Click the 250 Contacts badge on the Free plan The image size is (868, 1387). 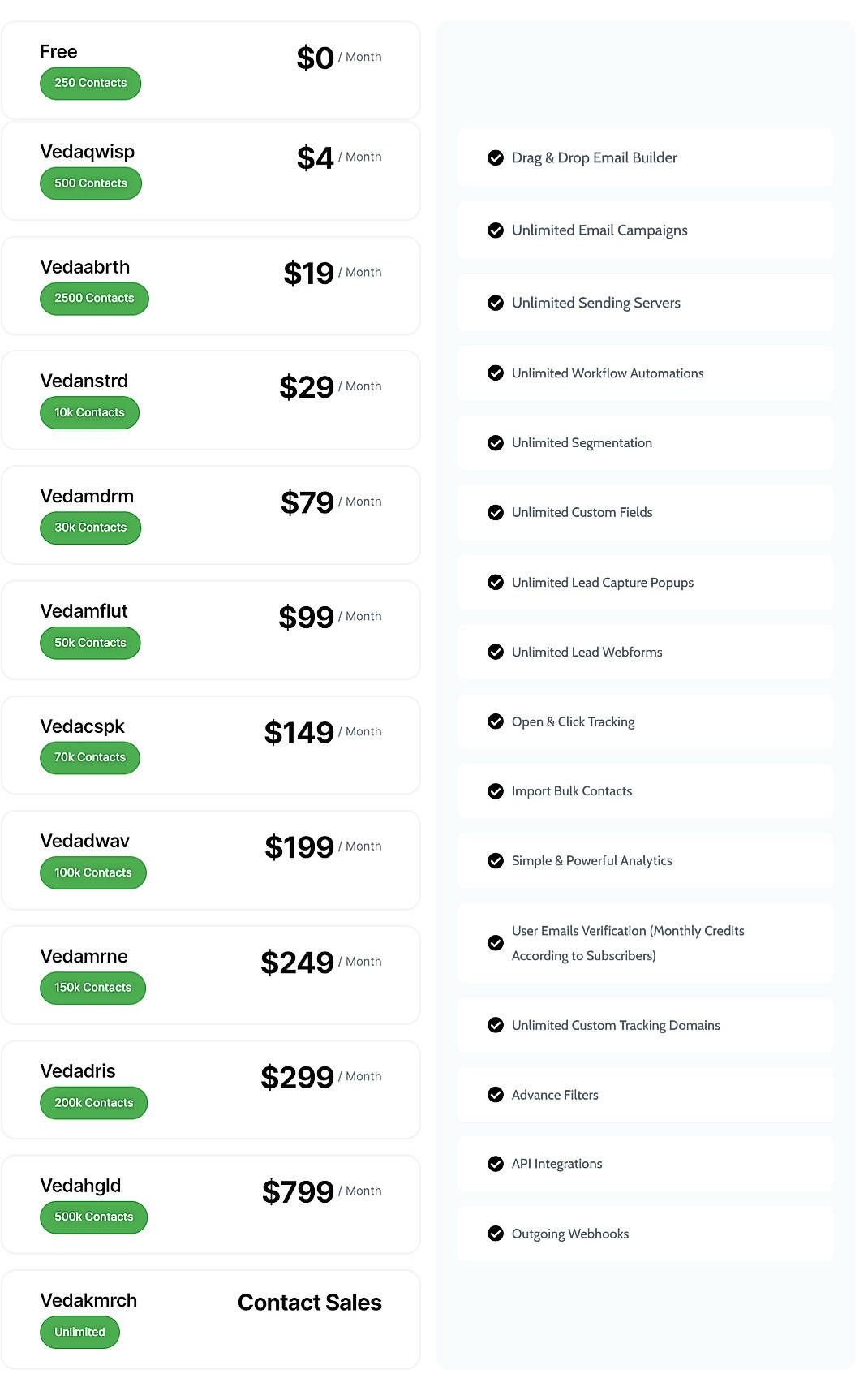pyautogui.click(x=90, y=83)
